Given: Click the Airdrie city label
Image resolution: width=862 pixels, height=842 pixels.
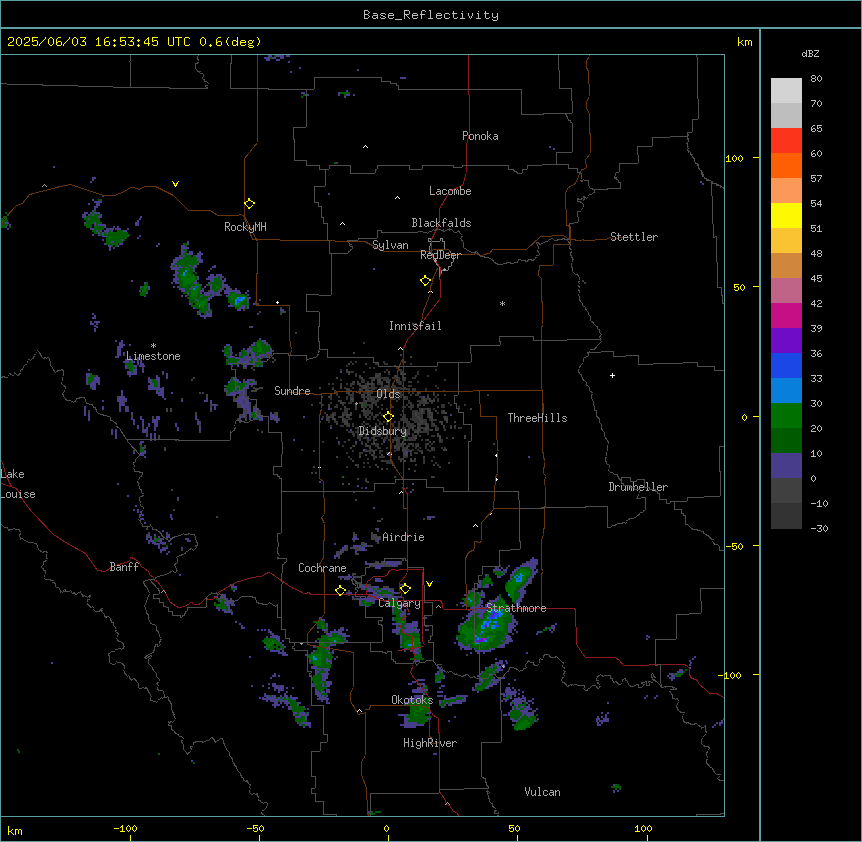Looking at the screenshot, I should click(x=403, y=537).
